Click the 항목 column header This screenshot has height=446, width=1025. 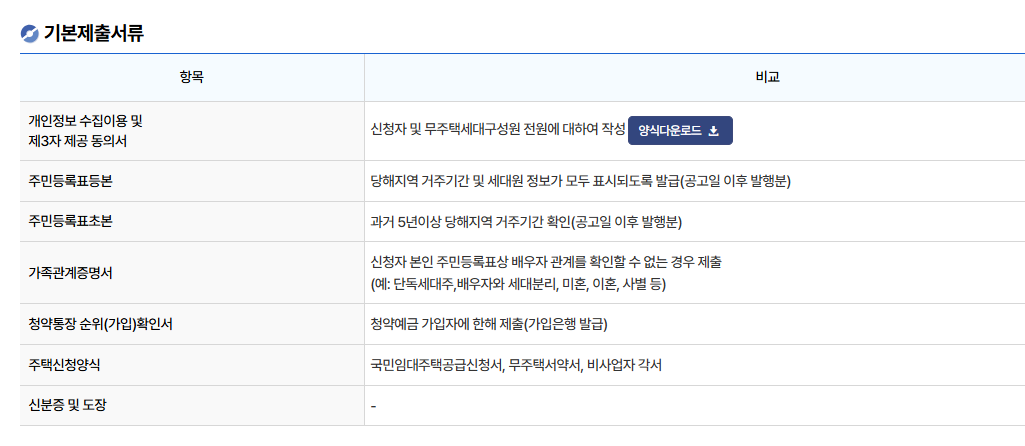192,78
